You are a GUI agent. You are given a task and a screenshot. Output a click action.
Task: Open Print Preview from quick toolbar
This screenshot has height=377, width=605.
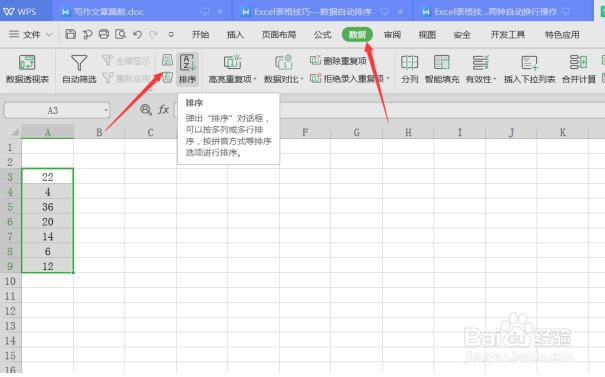click(120, 34)
